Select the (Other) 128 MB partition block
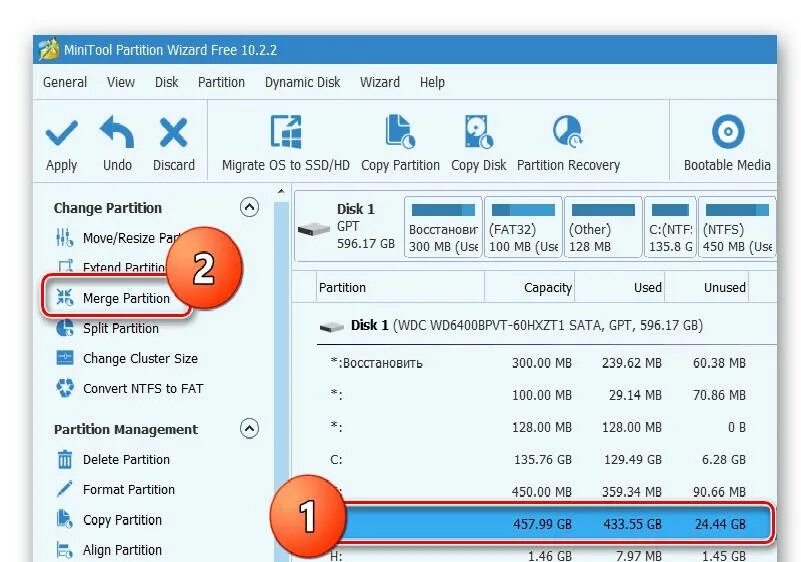 603,227
